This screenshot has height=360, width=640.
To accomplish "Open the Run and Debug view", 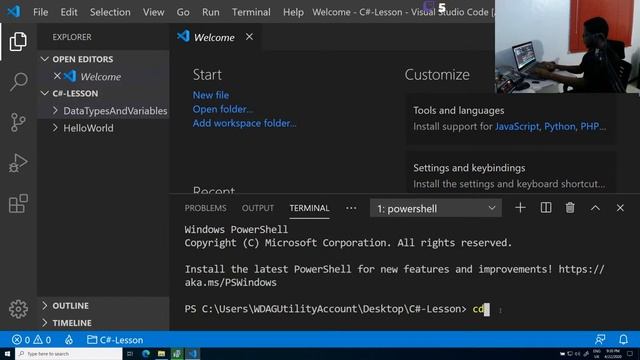I will pos(18,163).
